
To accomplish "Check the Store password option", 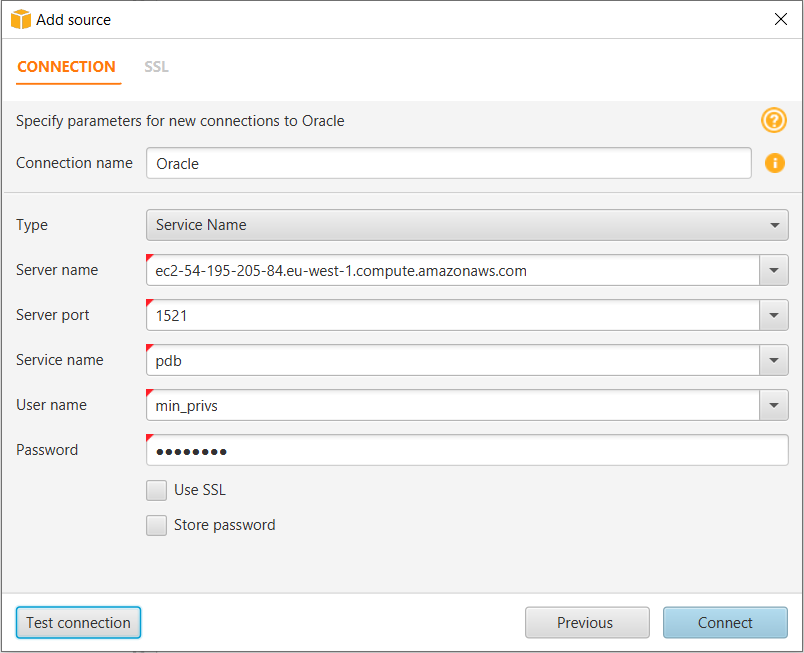I will [157, 525].
